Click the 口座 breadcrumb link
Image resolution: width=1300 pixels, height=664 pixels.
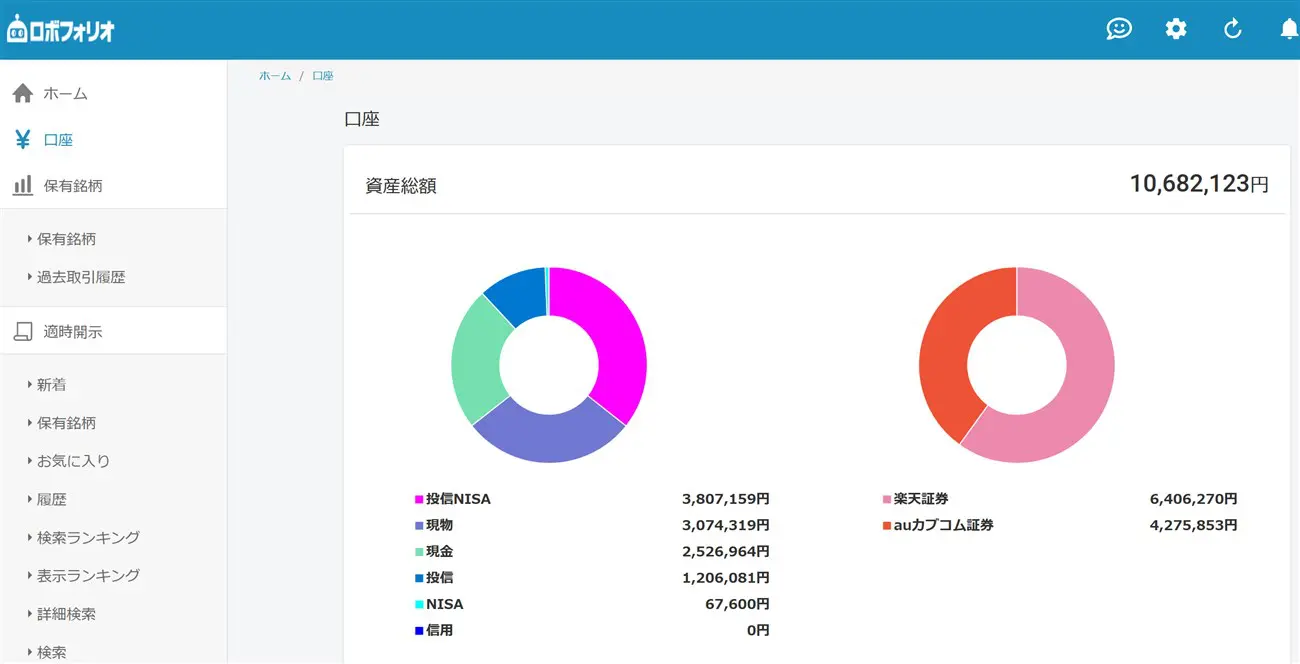[x=322, y=76]
